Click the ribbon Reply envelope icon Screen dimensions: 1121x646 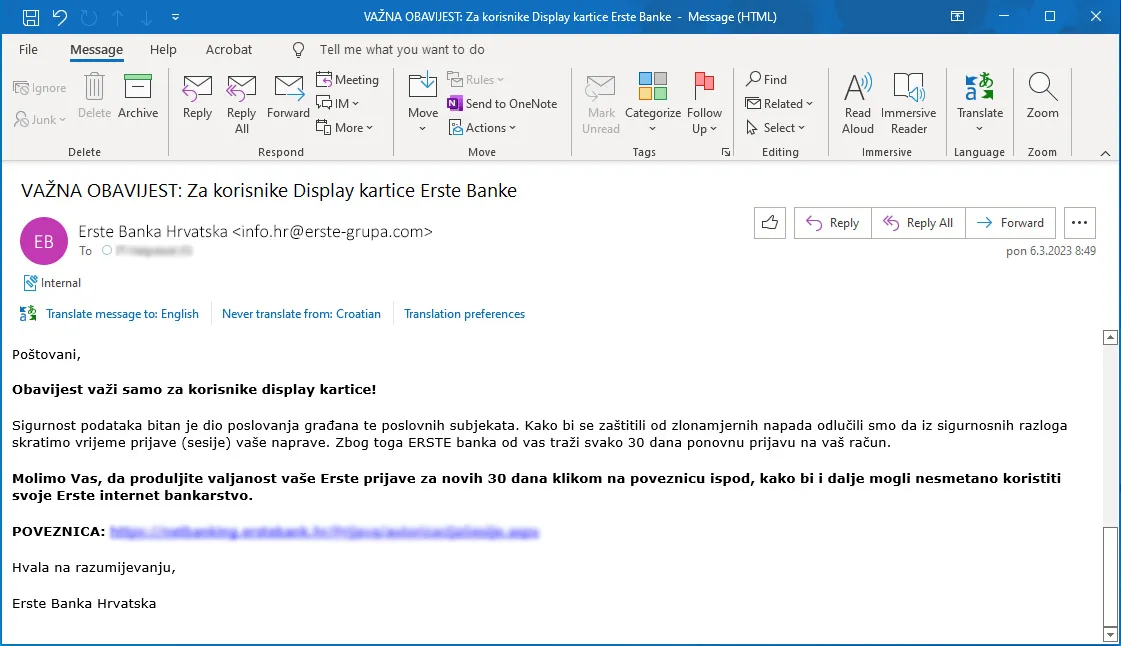(197, 96)
